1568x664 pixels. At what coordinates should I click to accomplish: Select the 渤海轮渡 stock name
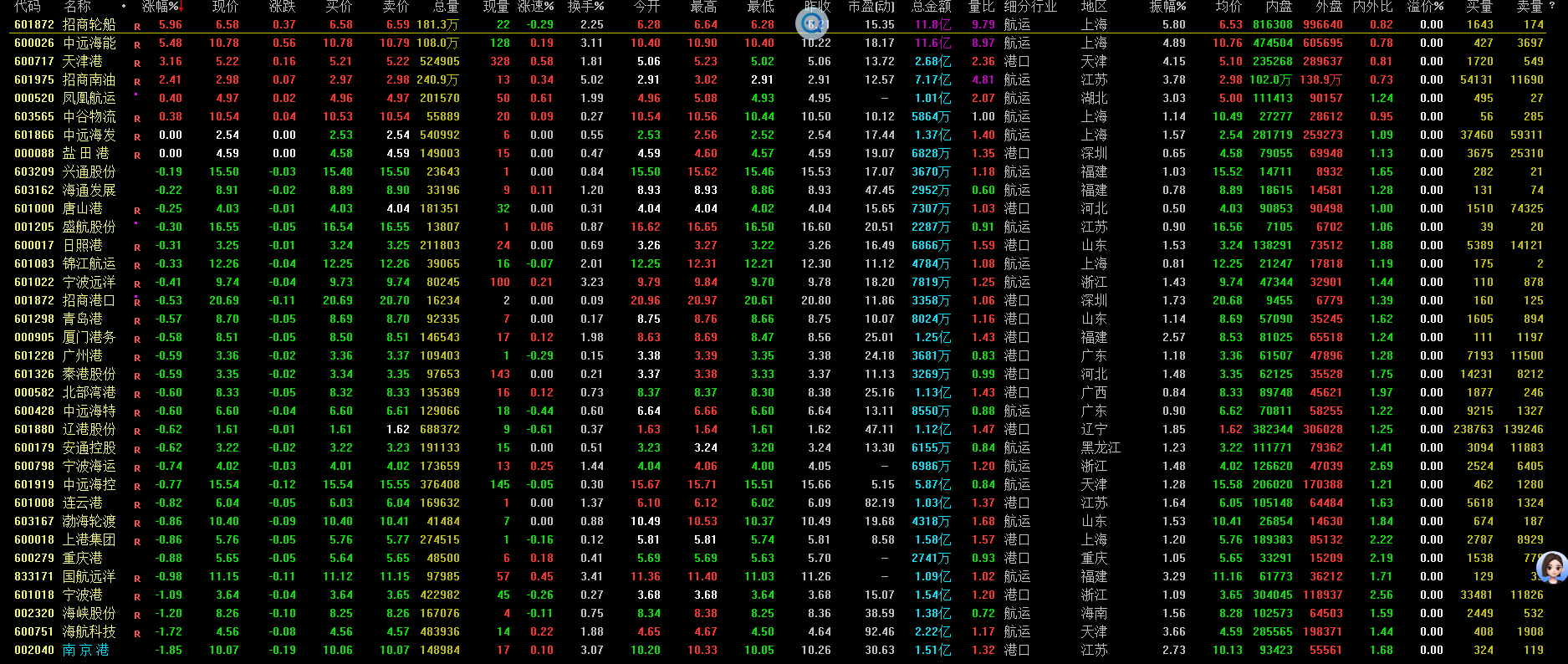[89, 522]
